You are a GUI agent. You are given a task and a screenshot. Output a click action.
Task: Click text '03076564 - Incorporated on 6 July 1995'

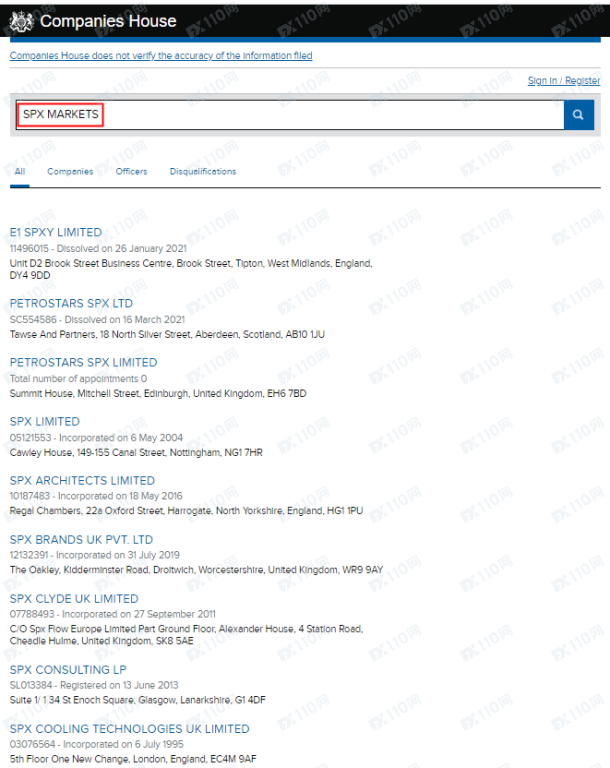[97, 744]
